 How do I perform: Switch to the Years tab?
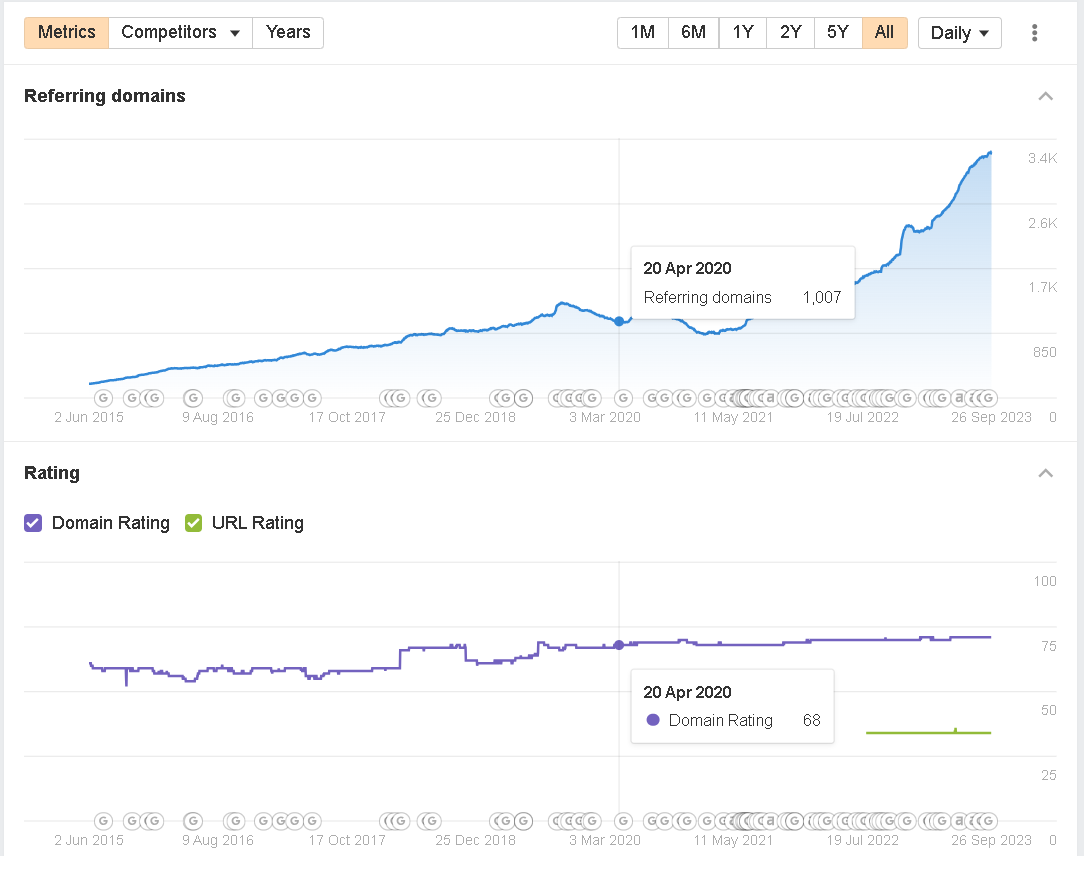coord(288,32)
